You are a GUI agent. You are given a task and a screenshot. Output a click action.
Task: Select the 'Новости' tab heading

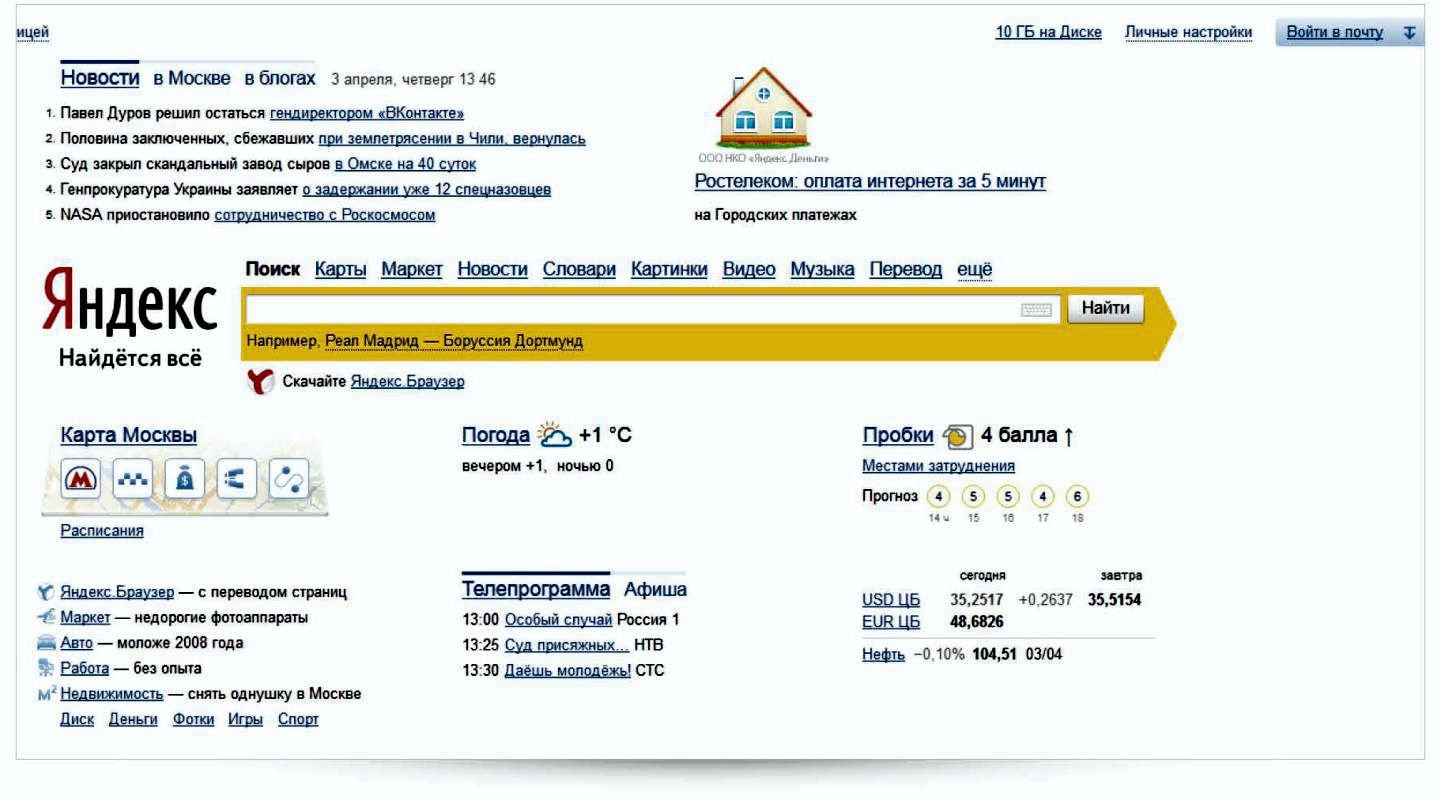100,78
